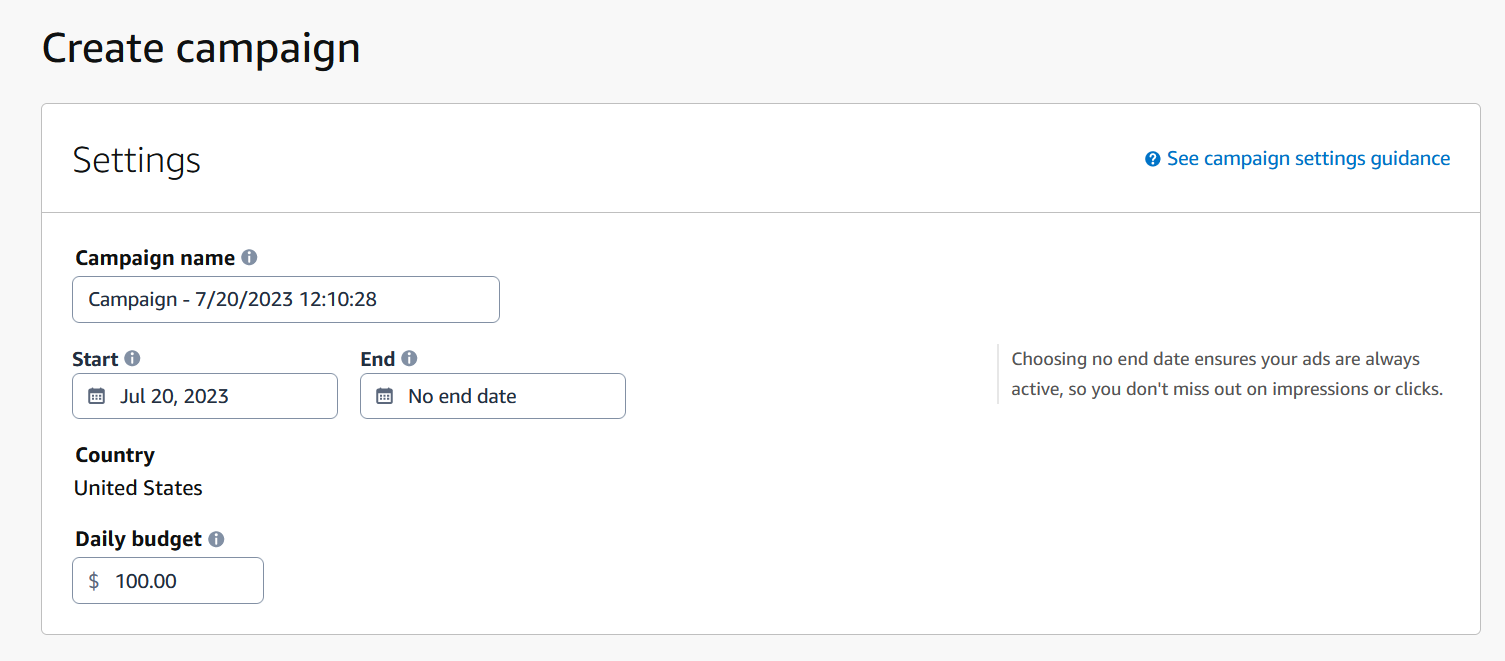Image resolution: width=1505 pixels, height=661 pixels.
Task: Open See campaign settings guidance link
Action: coord(1308,158)
